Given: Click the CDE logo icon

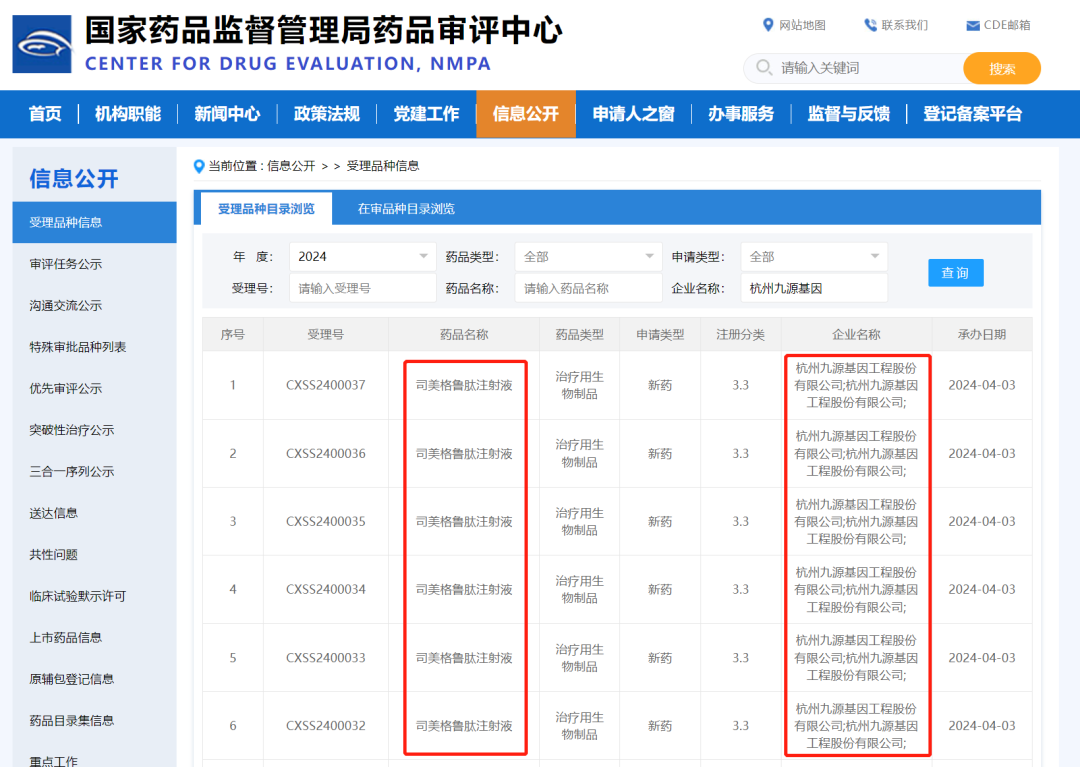Looking at the screenshot, I should 42,44.
